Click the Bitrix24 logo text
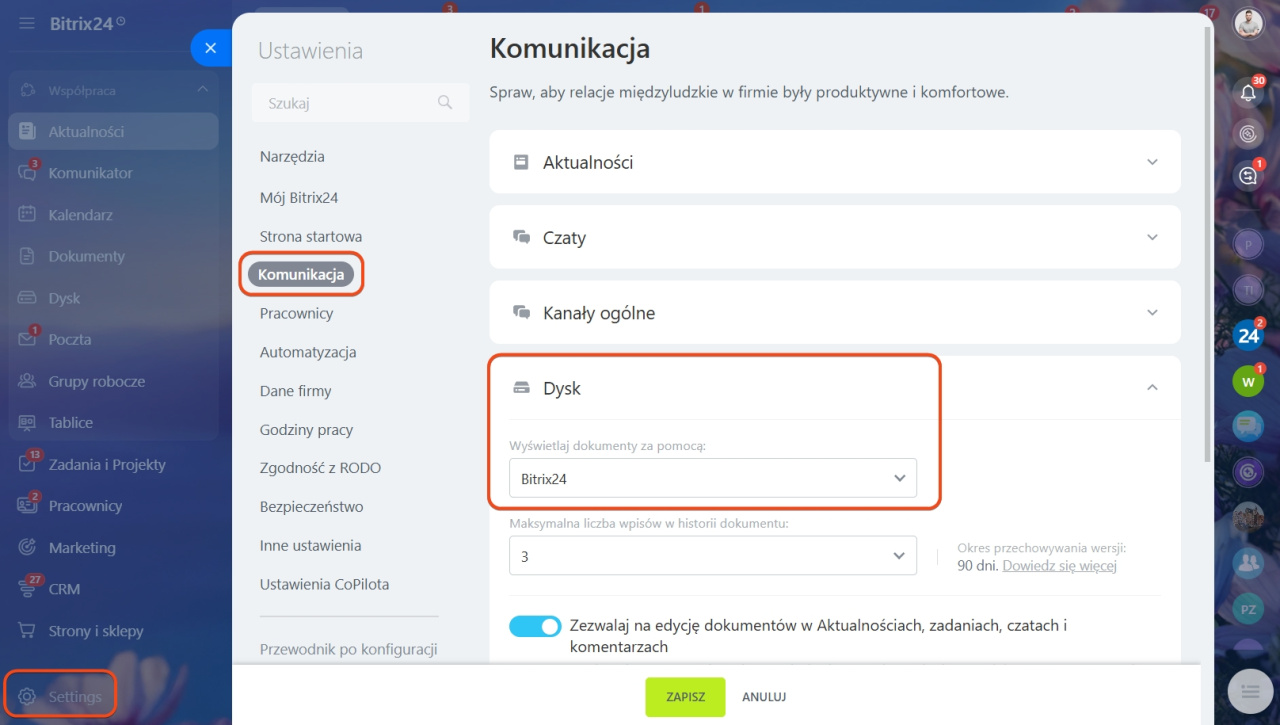Screen dimensions: 1280x725 [82, 23]
